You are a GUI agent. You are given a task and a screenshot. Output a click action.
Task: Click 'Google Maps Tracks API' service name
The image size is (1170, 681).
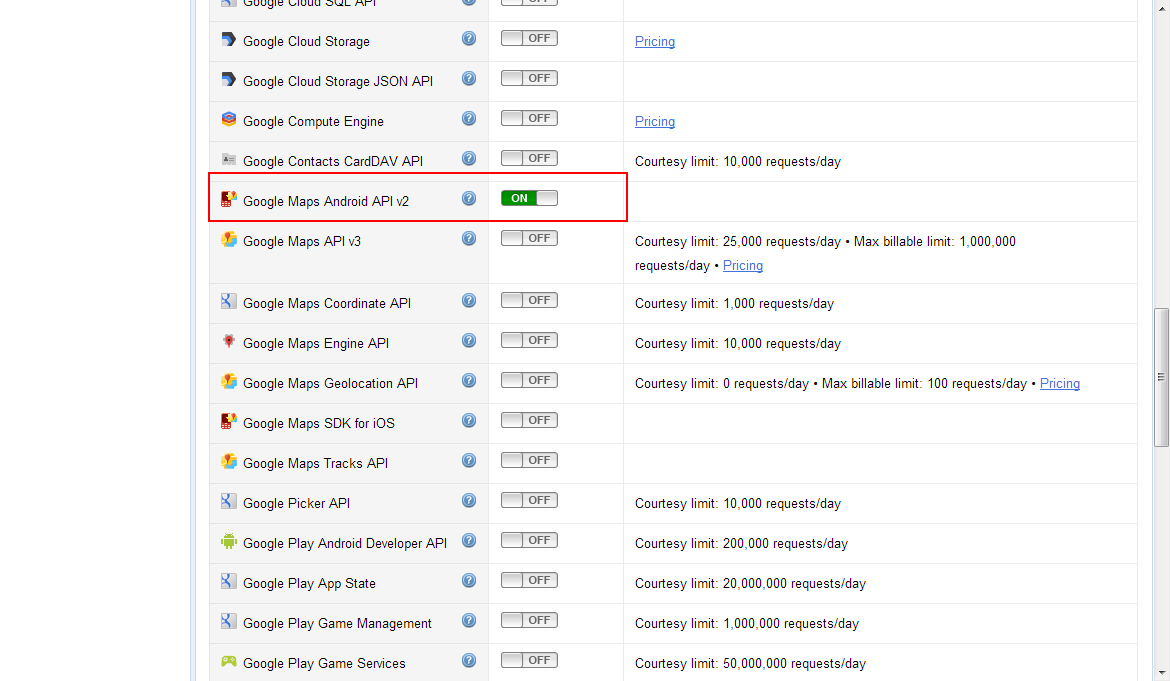[x=316, y=463]
